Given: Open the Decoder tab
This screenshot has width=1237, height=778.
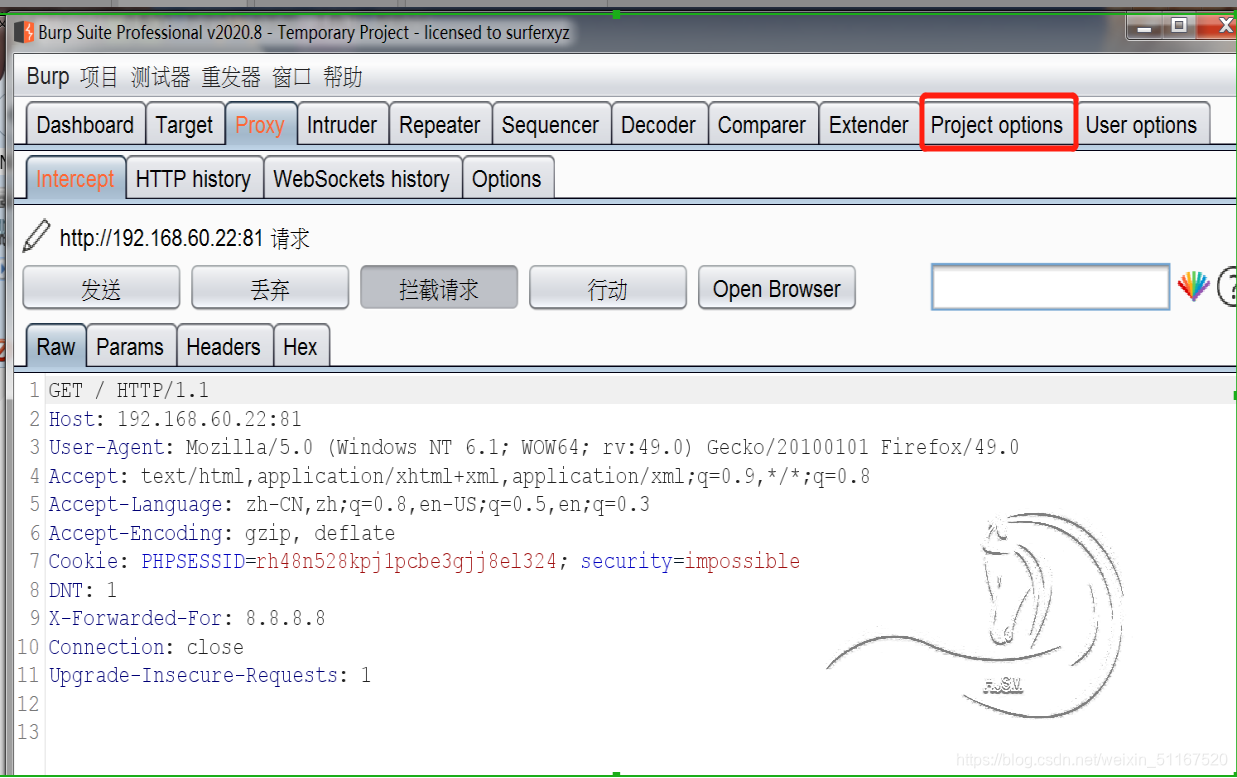Looking at the screenshot, I should click(658, 125).
